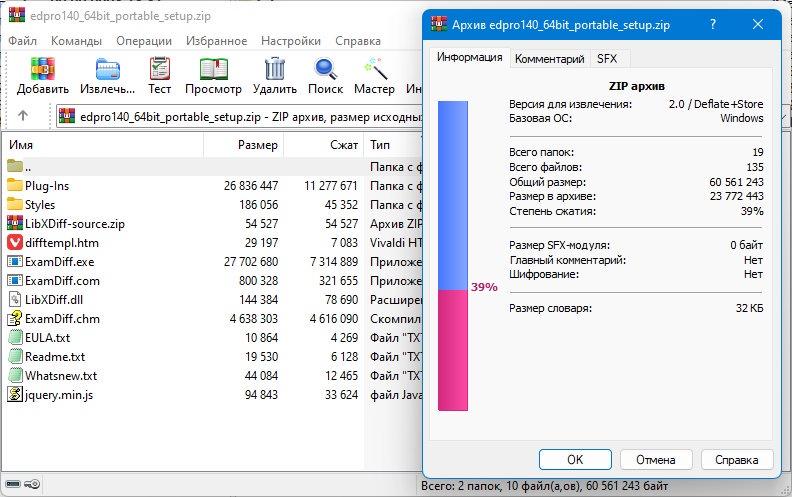792x497 pixels.
Task: Click the help question mark in dialog title
Action: coord(713,24)
